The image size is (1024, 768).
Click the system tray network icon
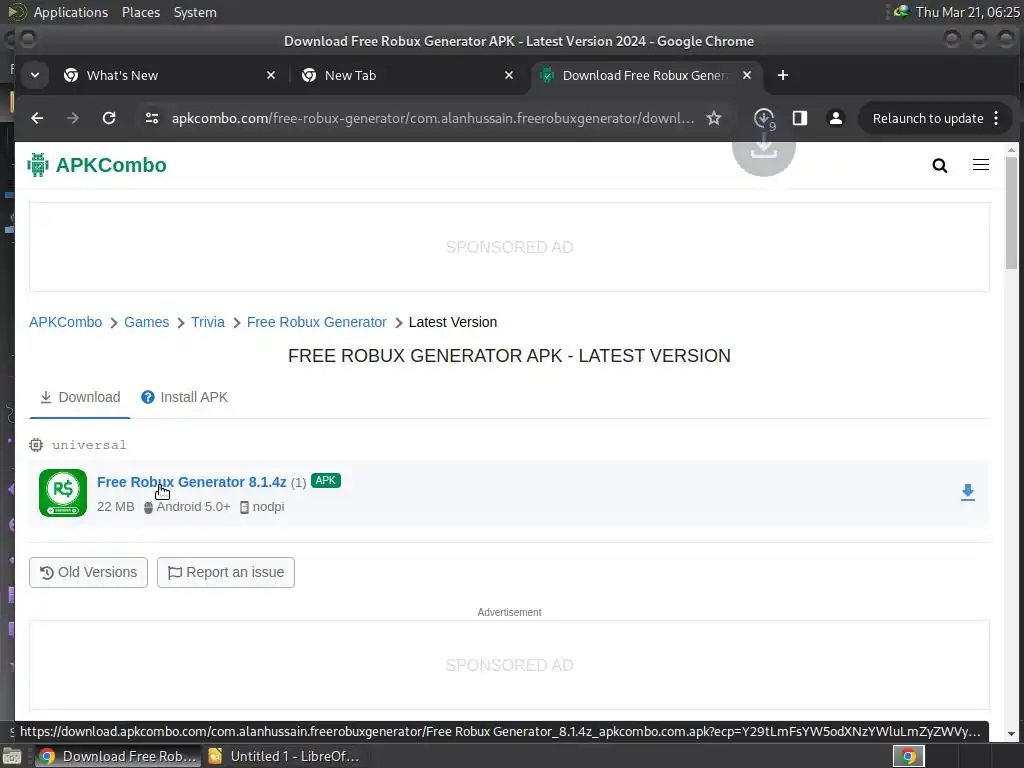[901, 12]
